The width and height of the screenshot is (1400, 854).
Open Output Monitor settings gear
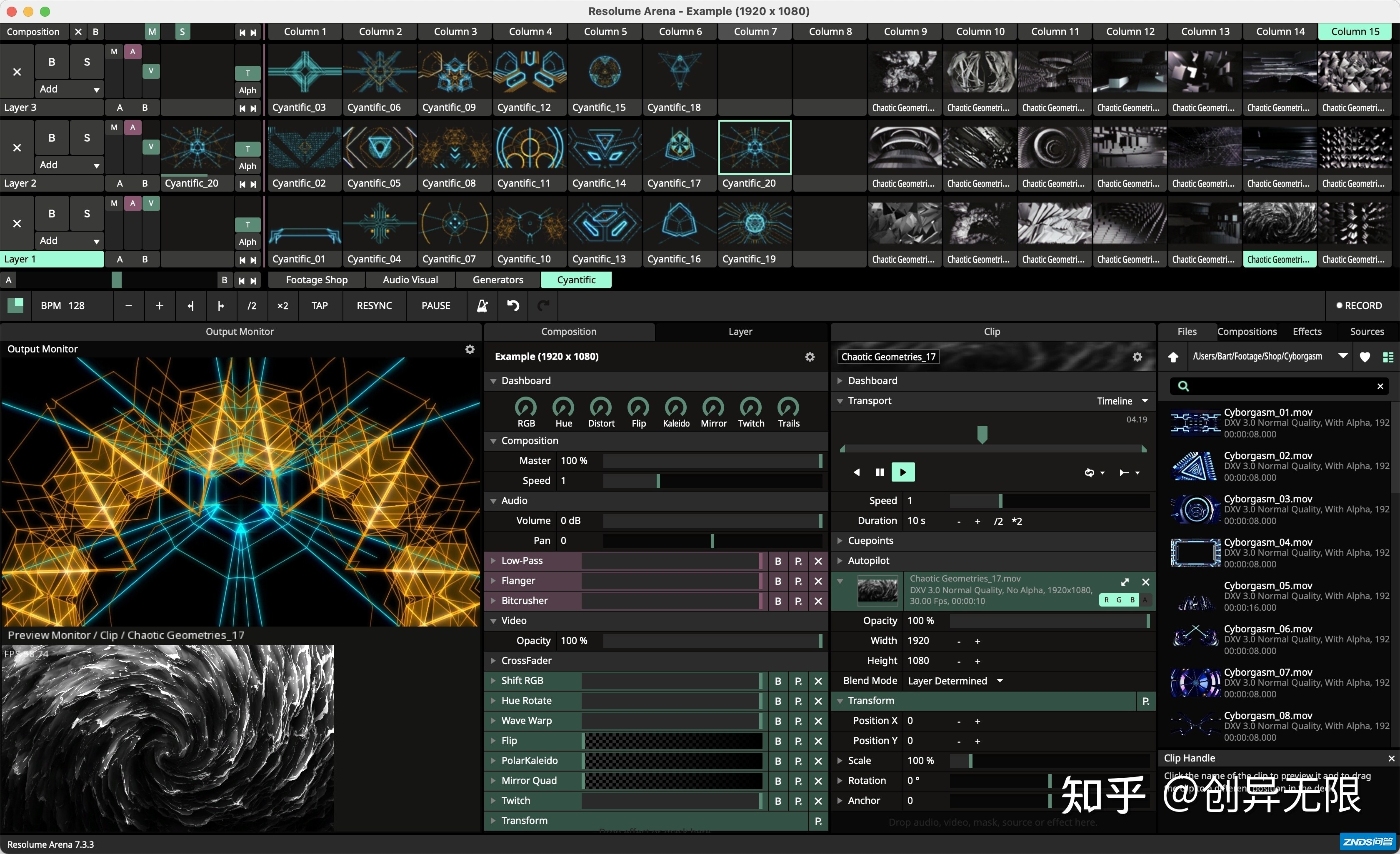(x=470, y=349)
